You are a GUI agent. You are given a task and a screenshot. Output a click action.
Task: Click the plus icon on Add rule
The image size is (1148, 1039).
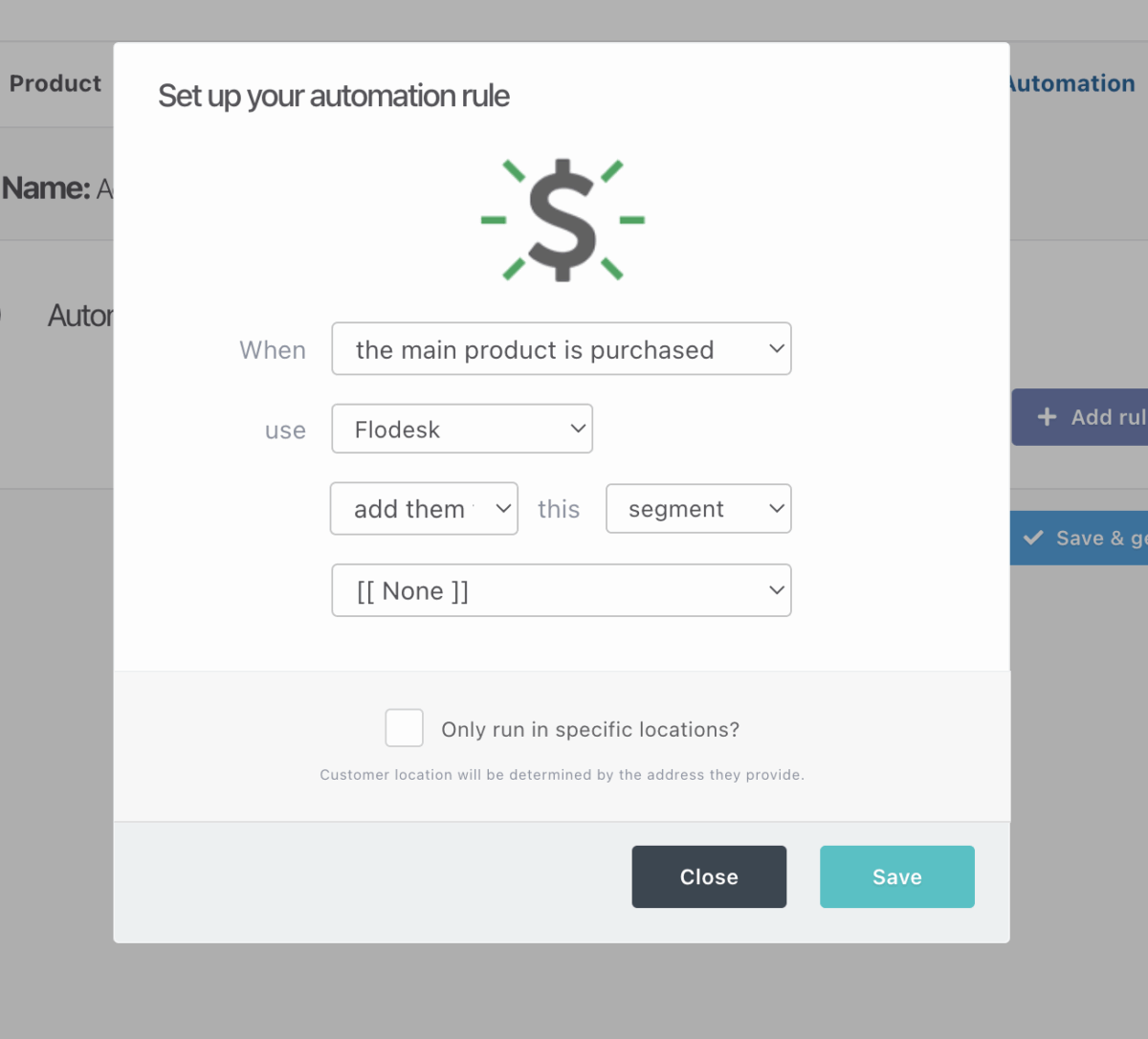click(x=1048, y=417)
